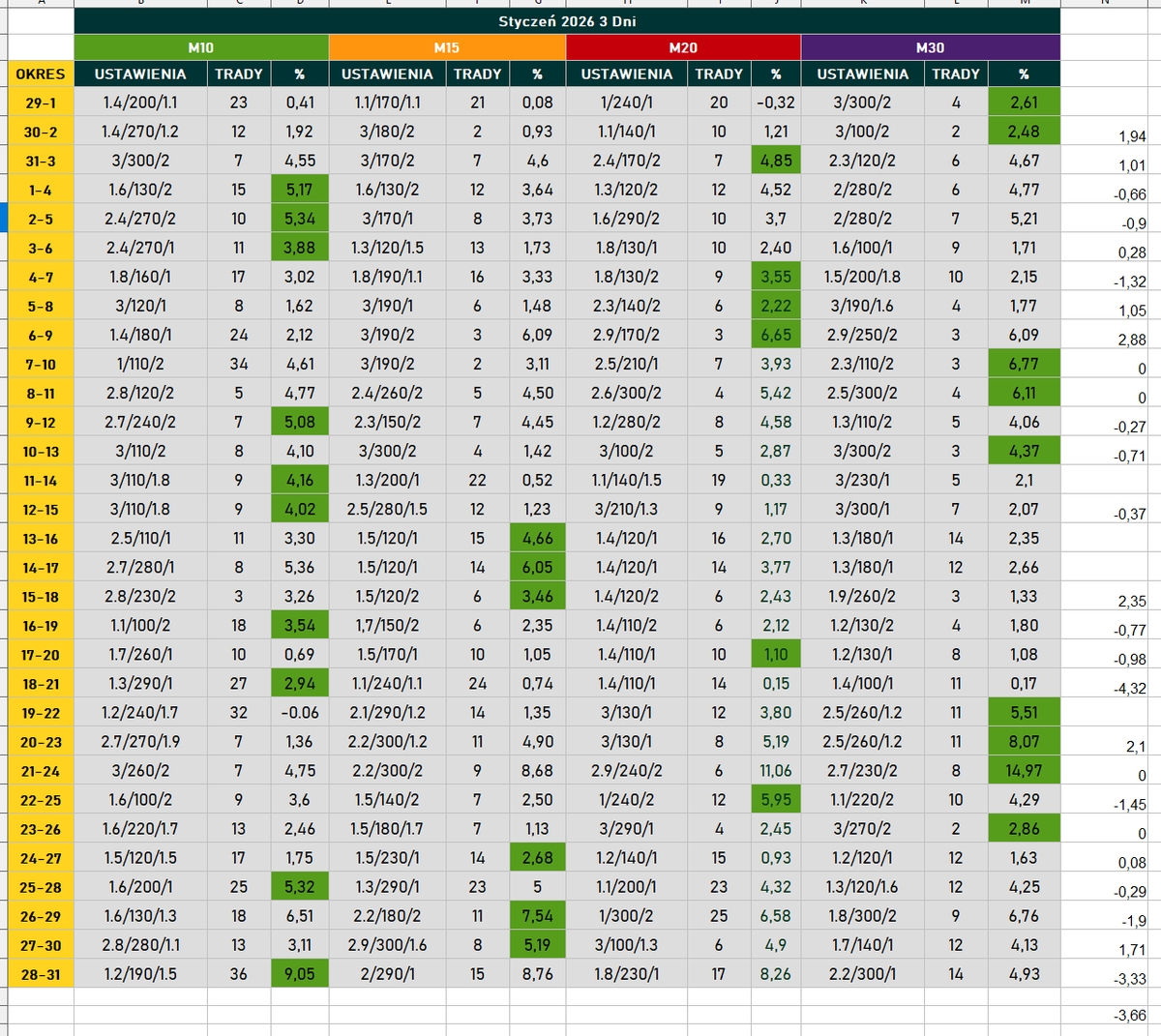Click the purple M30 group header
This screenshot has width=1161, height=1036.
click(x=930, y=47)
